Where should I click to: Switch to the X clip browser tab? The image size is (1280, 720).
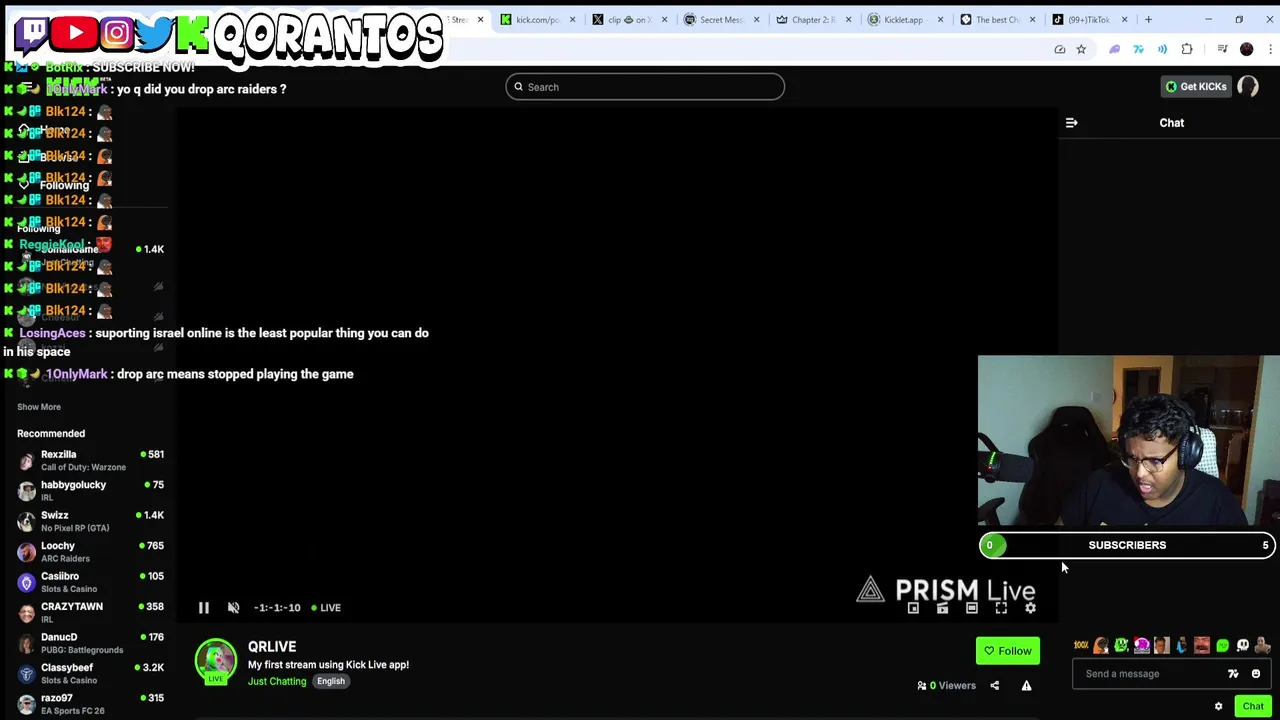pyautogui.click(x=628, y=20)
